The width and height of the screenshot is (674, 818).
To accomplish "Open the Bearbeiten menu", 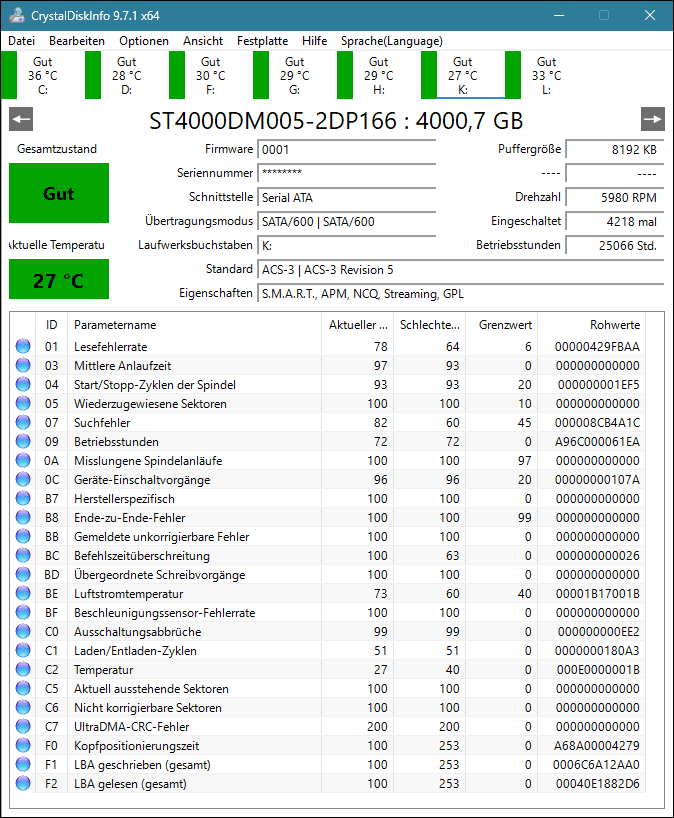I will point(77,41).
